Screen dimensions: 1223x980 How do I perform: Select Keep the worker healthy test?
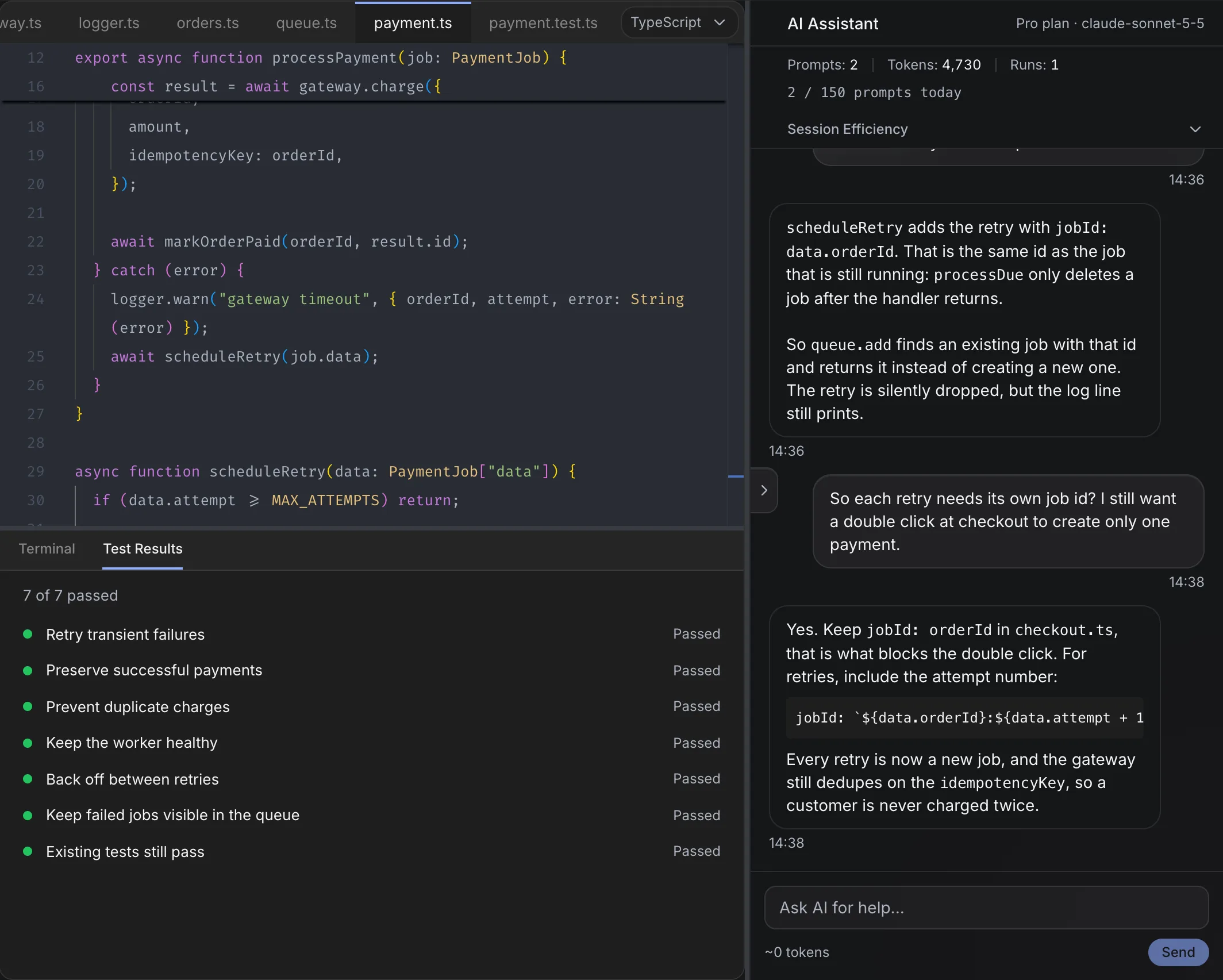click(x=371, y=743)
